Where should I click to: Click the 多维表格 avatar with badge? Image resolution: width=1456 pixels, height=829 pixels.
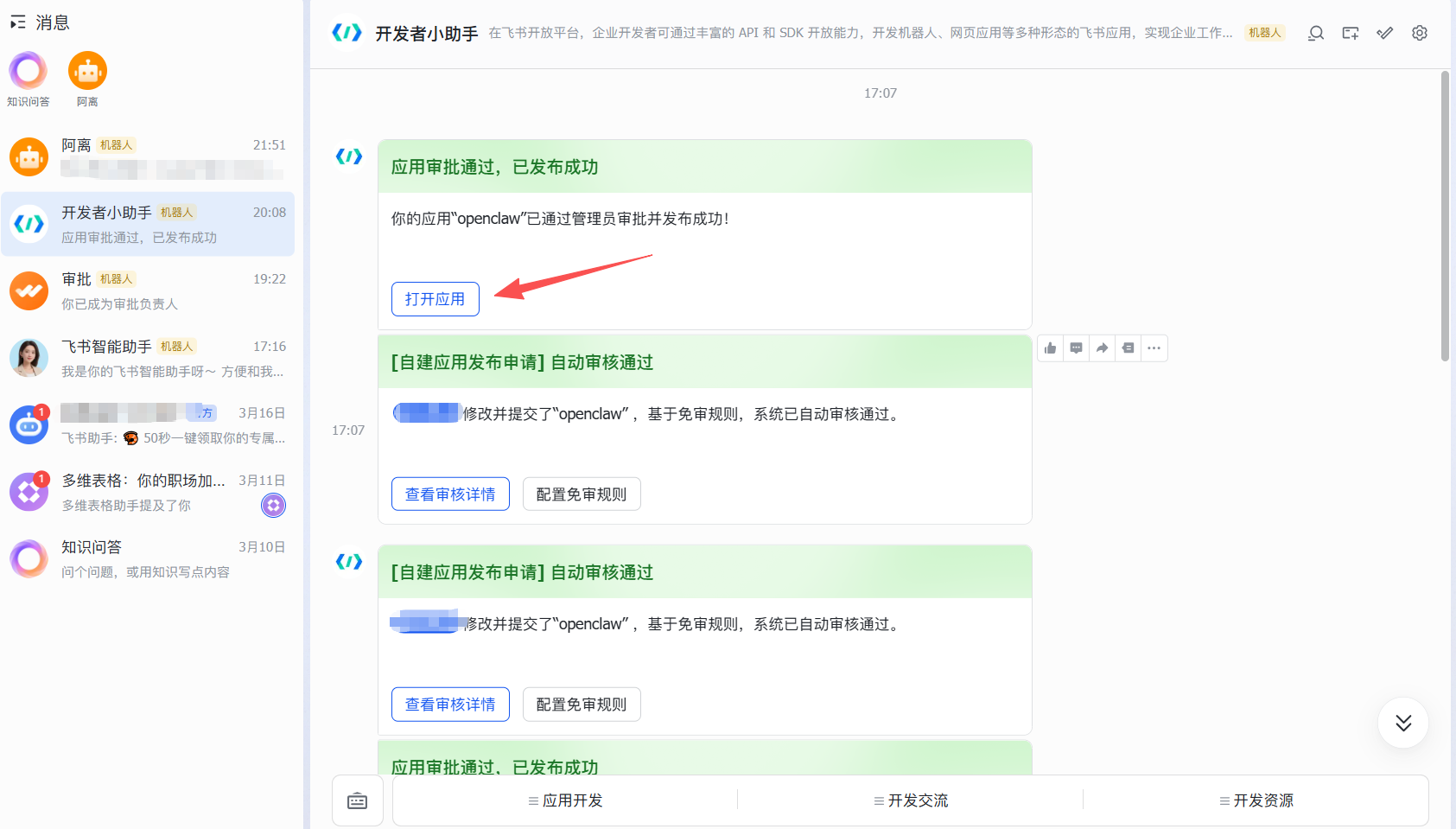[x=29, y=492]
